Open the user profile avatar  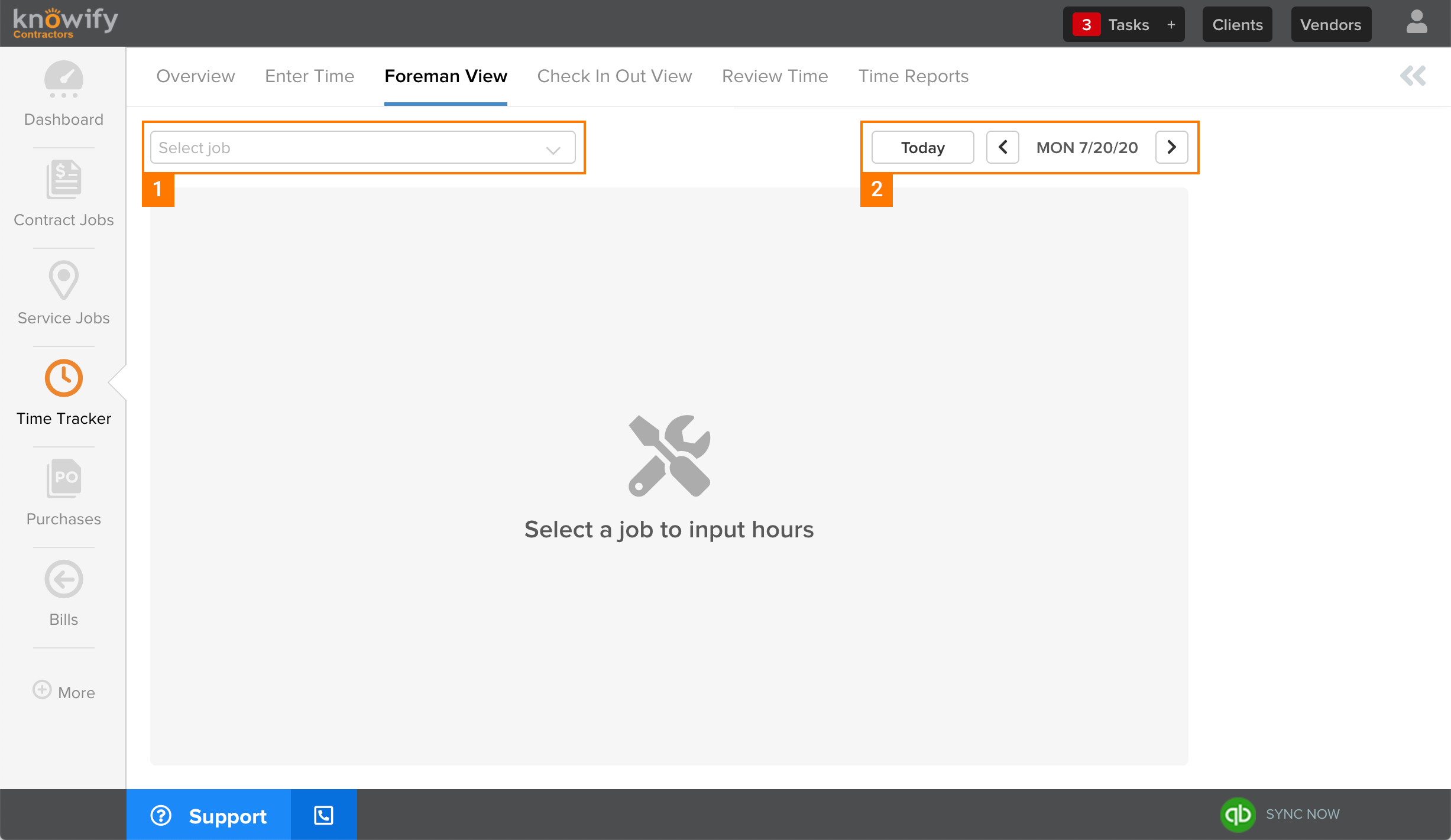coord(1417,22)
